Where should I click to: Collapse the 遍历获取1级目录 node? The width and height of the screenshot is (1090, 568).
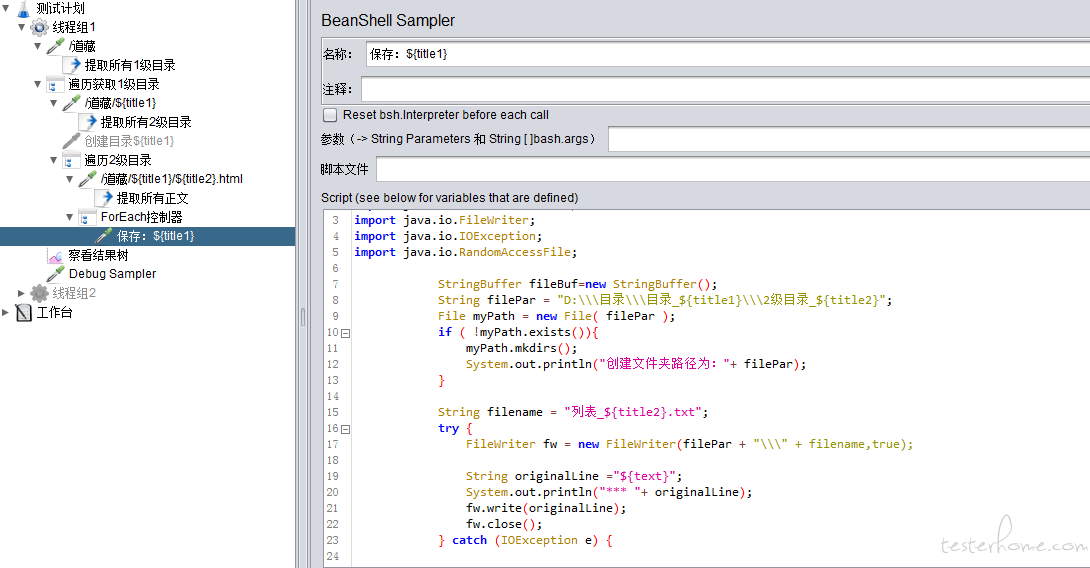pyautogui.click(x=38, y=84)
